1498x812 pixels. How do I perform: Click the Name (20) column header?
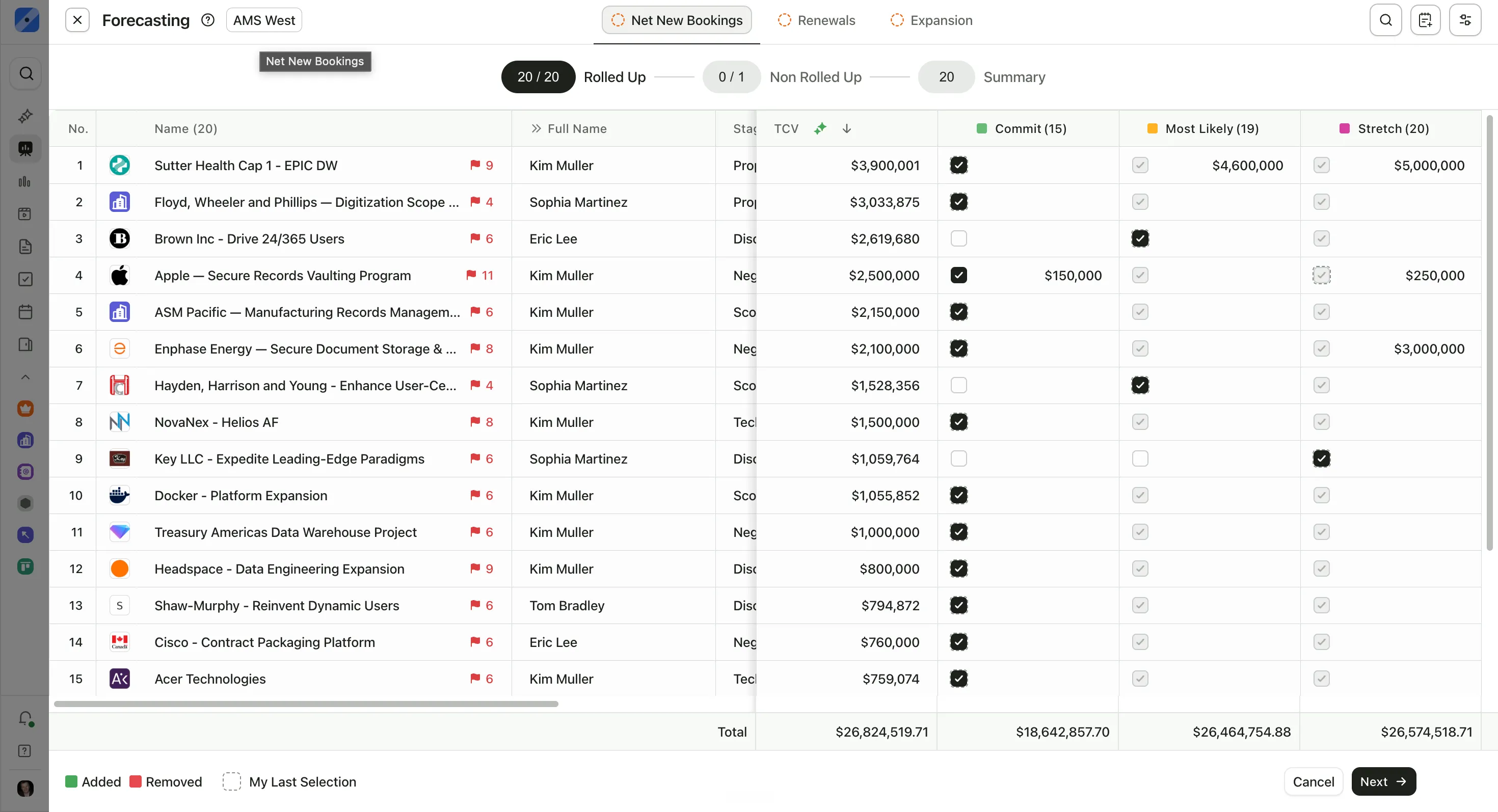point(185,128)
